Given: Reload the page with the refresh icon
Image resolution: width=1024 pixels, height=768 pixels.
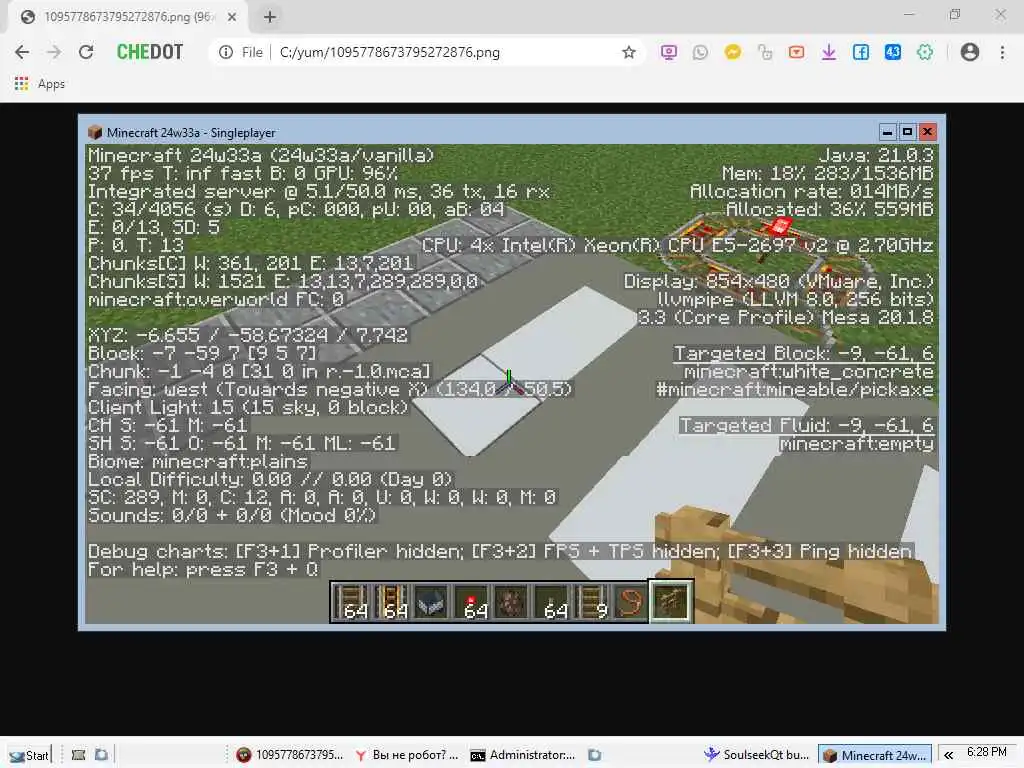Looking at the screenshot, I should click(86, 52).
